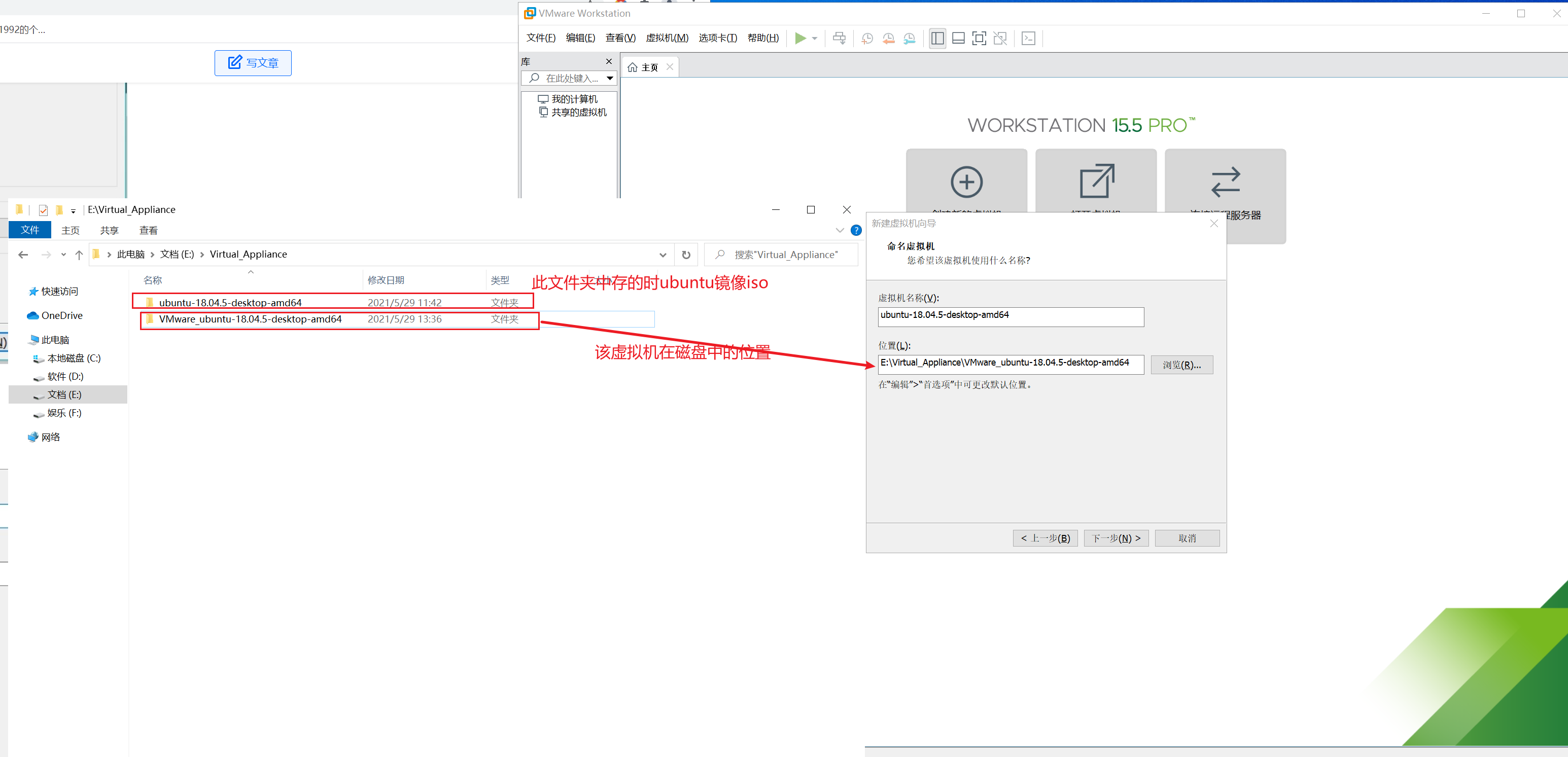Click 写文章 button
The height and width of the screenshot is (757, 1568).
[253, 63]
